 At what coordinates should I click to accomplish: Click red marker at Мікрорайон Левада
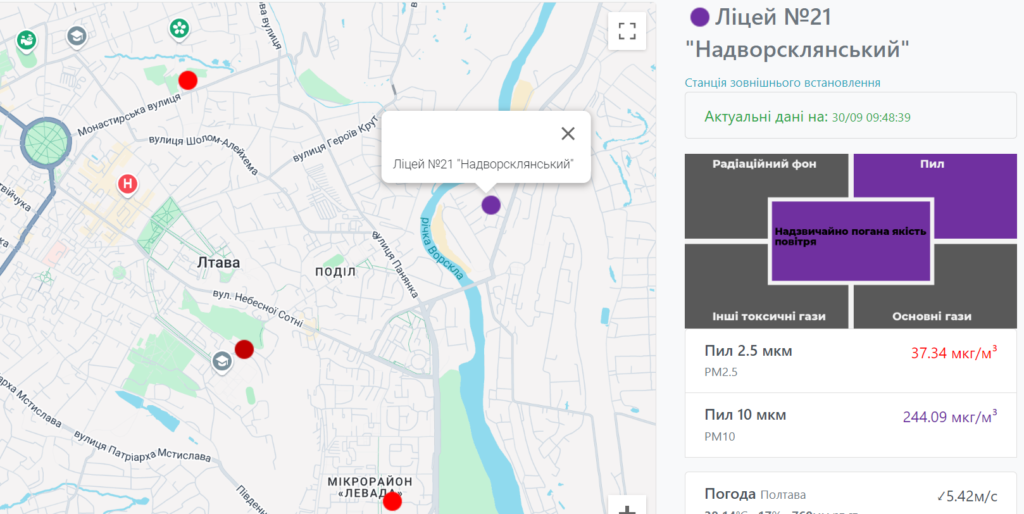[x=392, y=500]
